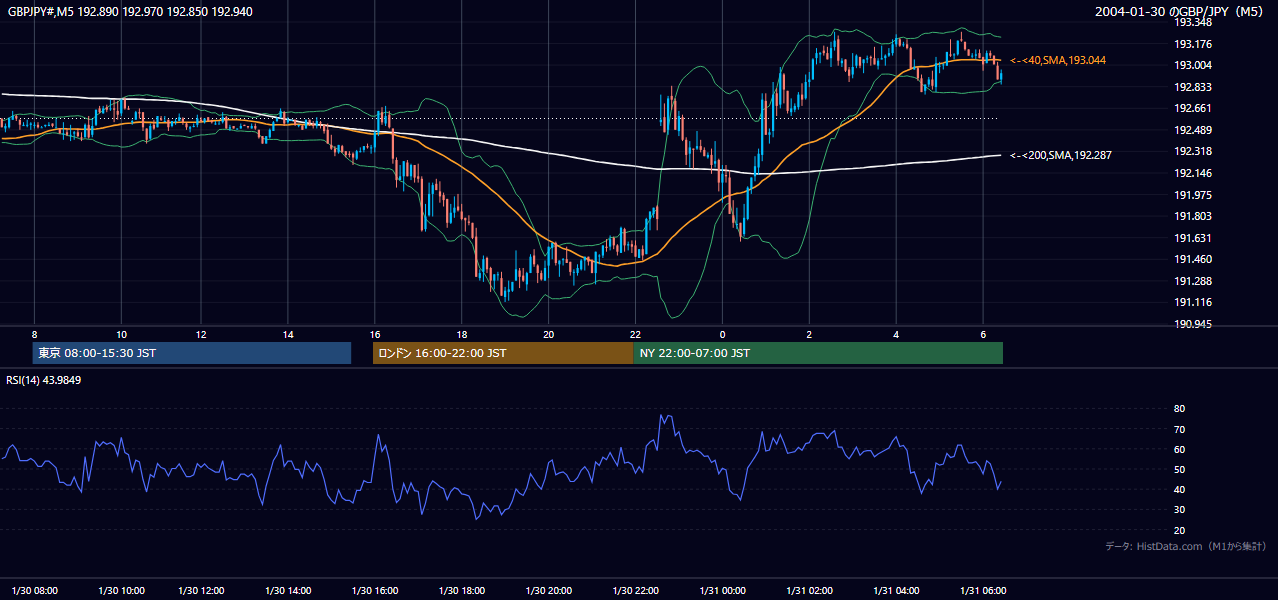This screenshot has height=600, width=1278.
Task: Click price axis label 191.288
Action: [x=1193, y=281]
